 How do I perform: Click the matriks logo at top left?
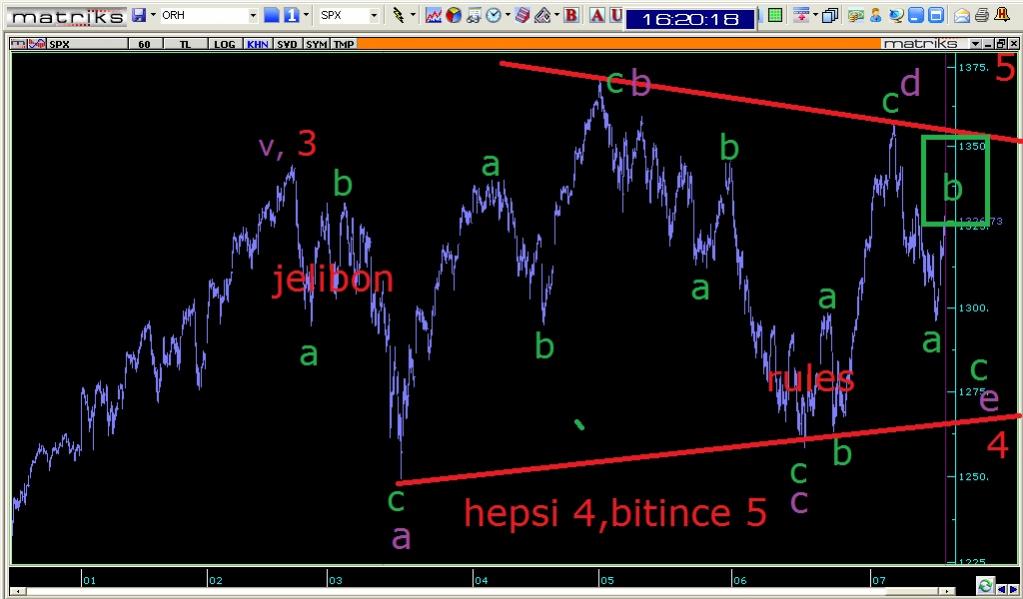pyautogui.click(x=66, y=16)
